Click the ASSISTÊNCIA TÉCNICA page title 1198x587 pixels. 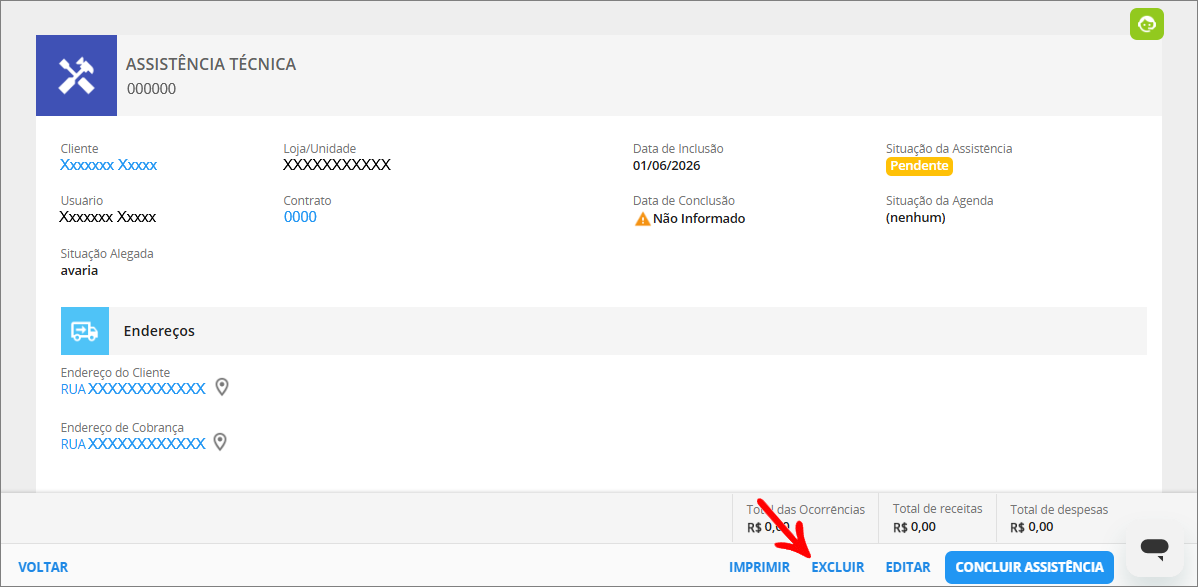[x=211, y=64]
